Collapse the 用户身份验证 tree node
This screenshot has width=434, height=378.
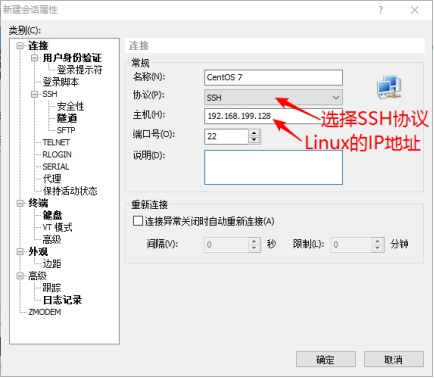35,58
